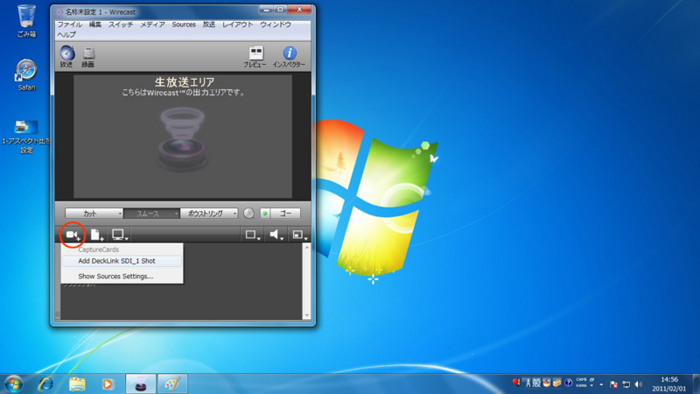Click the broadcast (放送) toolbar icon
700x394 pixels.
(x=67, y=57)
